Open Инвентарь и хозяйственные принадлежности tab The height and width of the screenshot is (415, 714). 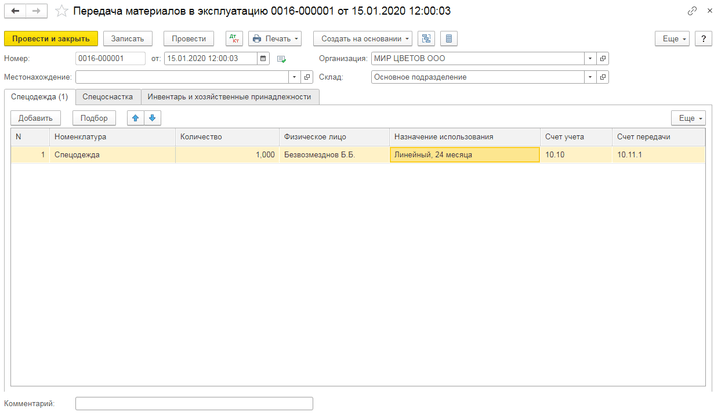230,97
